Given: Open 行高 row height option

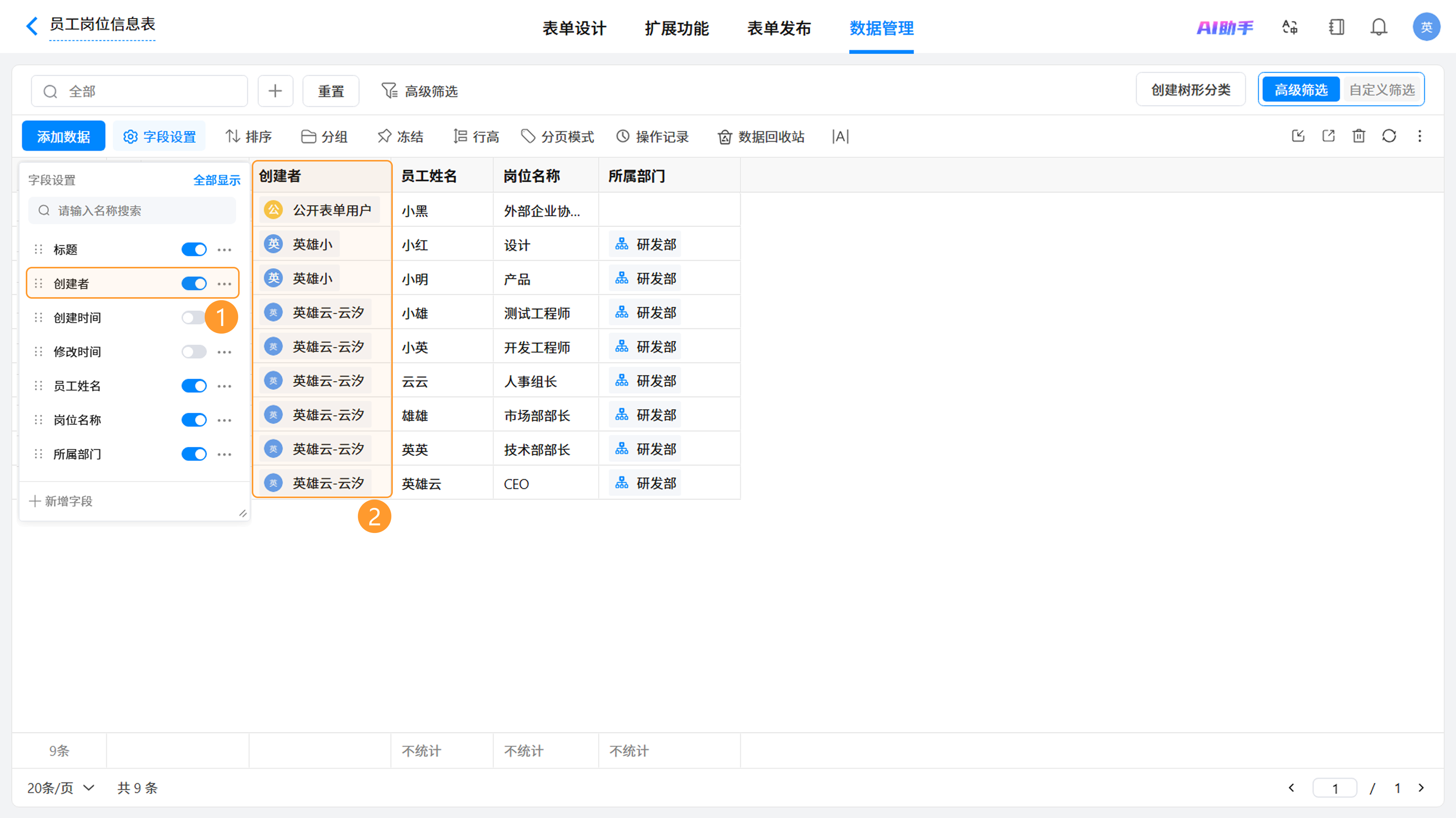Looking at the screenshot, I should coord(476,136).
